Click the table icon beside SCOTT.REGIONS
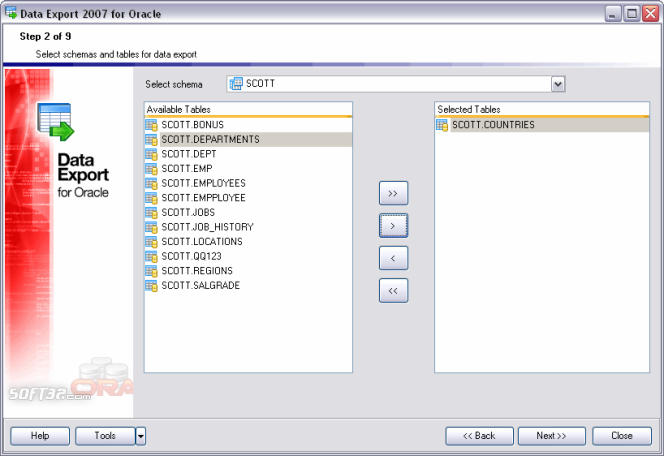The width and height of the screenshot is (664, 456). coord(151,271)
